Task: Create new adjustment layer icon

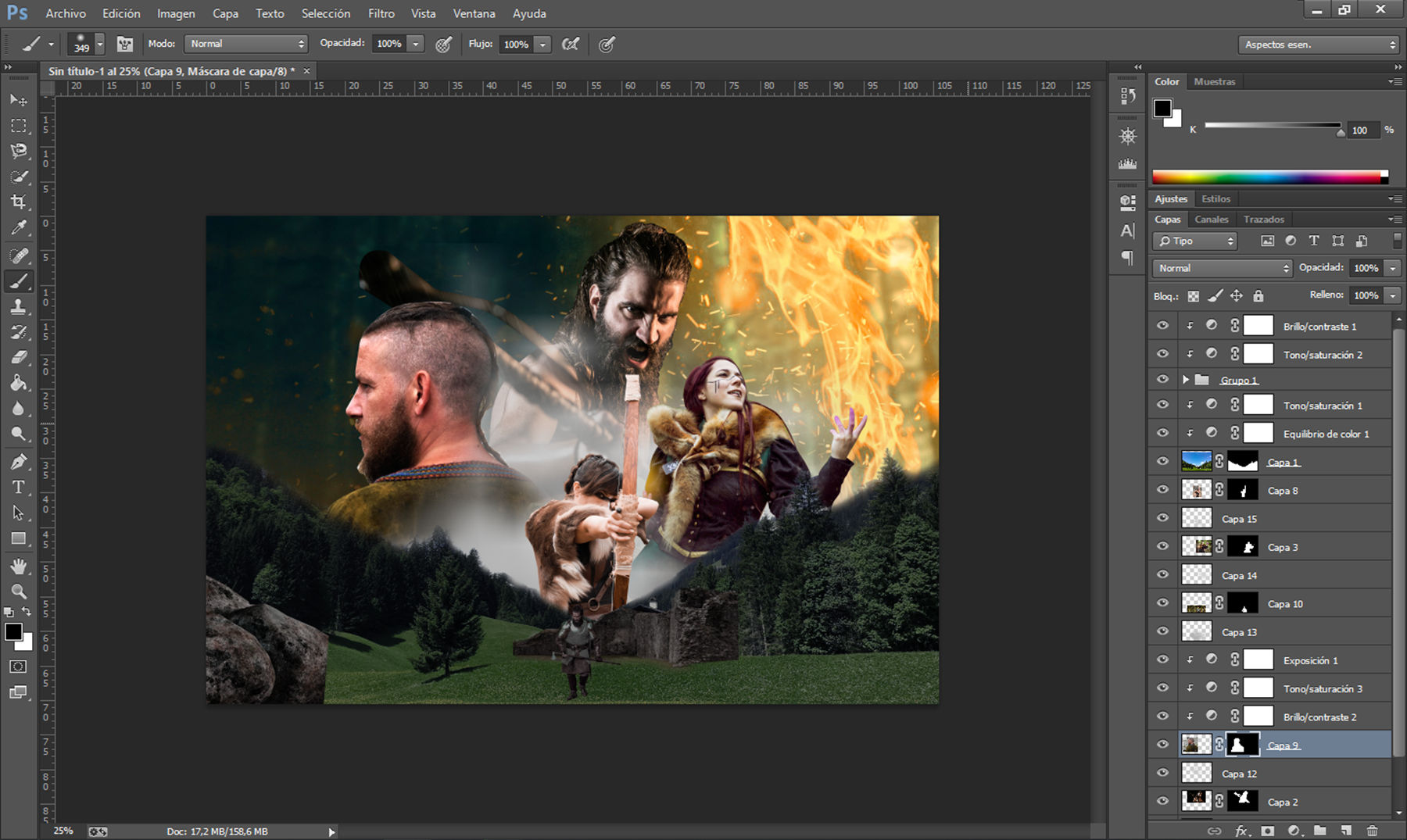Action: (1294, 831)
